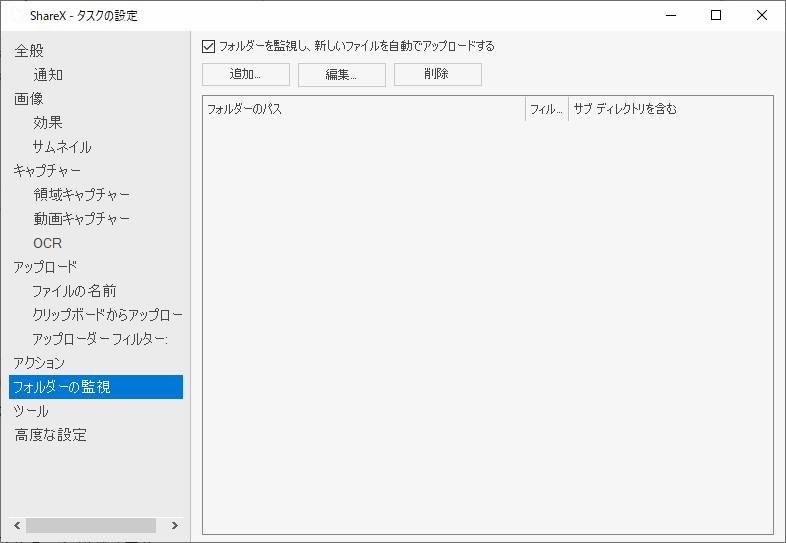Screen dimensions: 786x543
Task: Open ファイルの名前 settings
Action: (75, 291)
